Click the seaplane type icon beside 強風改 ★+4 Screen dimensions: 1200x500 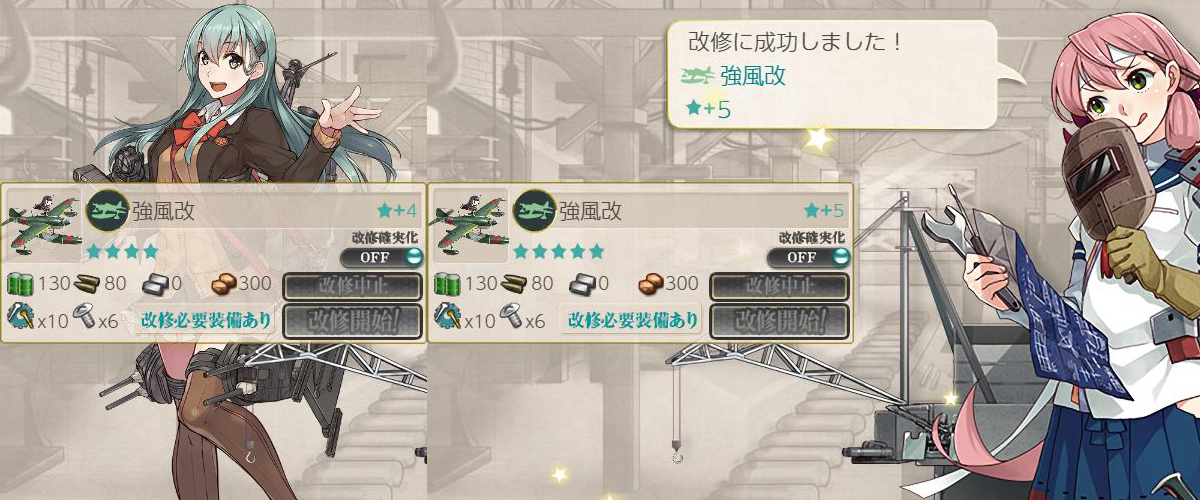pos(107,210)
